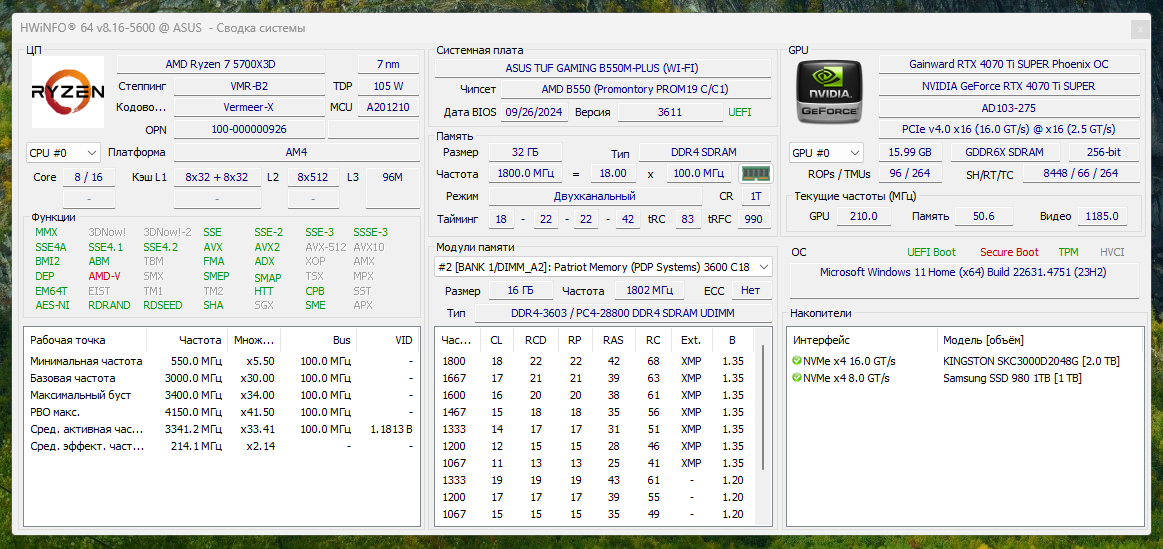Screen dimensions: 1163x549
Task: Click the 1800.0 МГц memory frequency field
Action: [524, 174]
